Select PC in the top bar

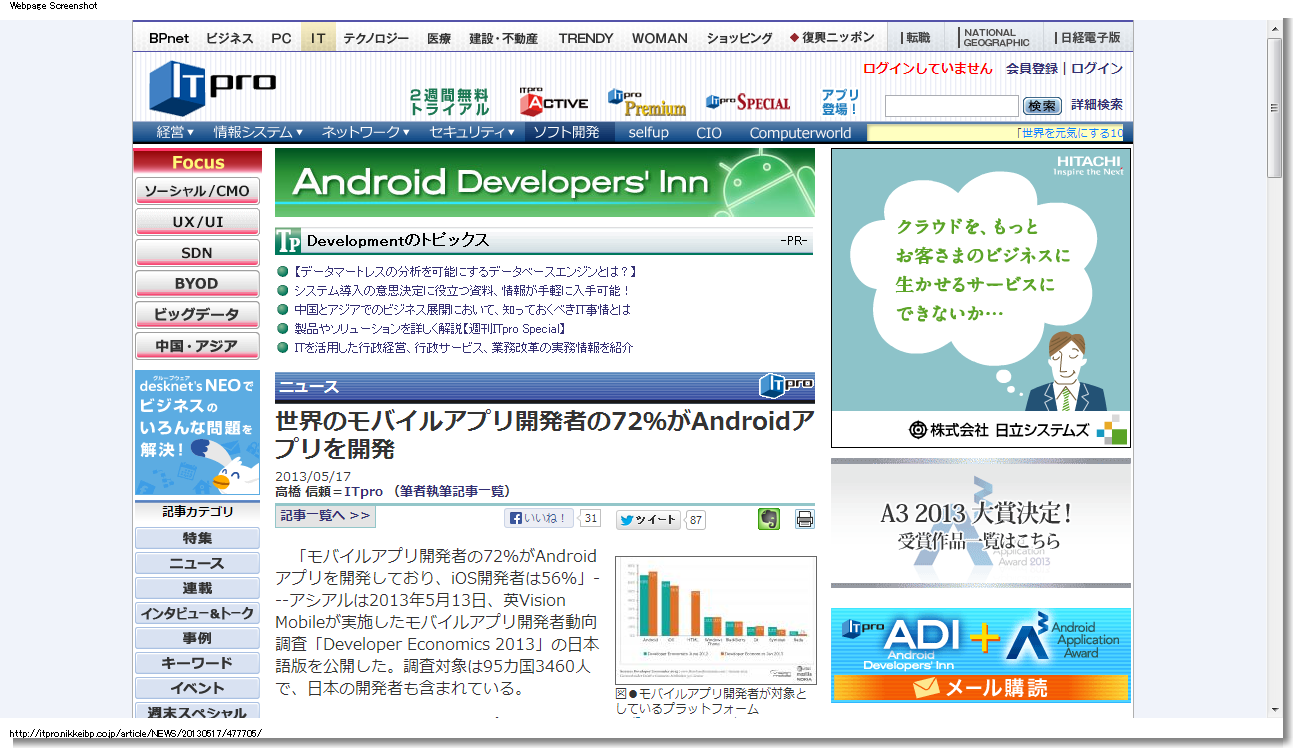click(x=282, y=38)
